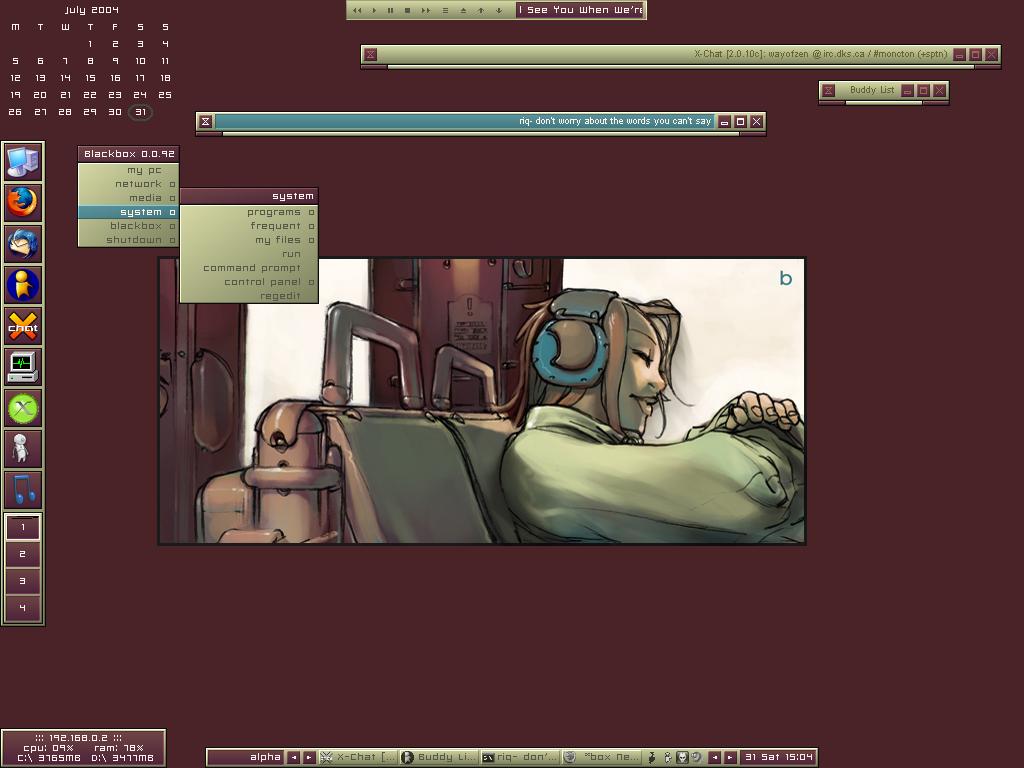Click the first system tray icon

(651, 758)
